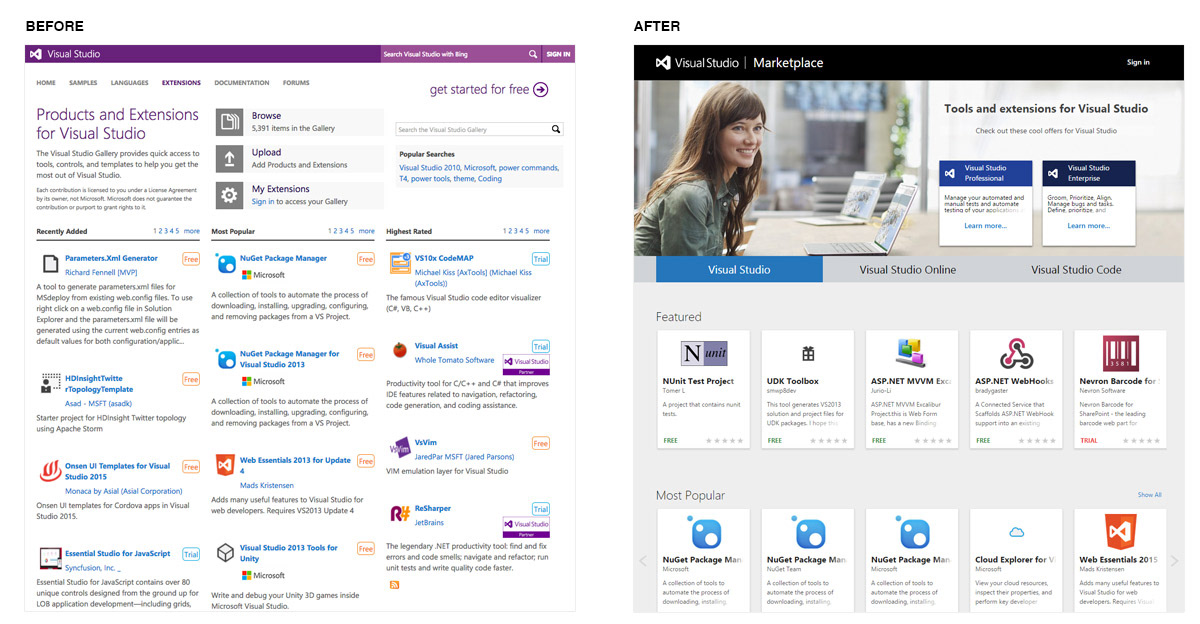
Task: Click Learn more on the Visual Studio Enterprise card
Action: tap(1088, 226)
